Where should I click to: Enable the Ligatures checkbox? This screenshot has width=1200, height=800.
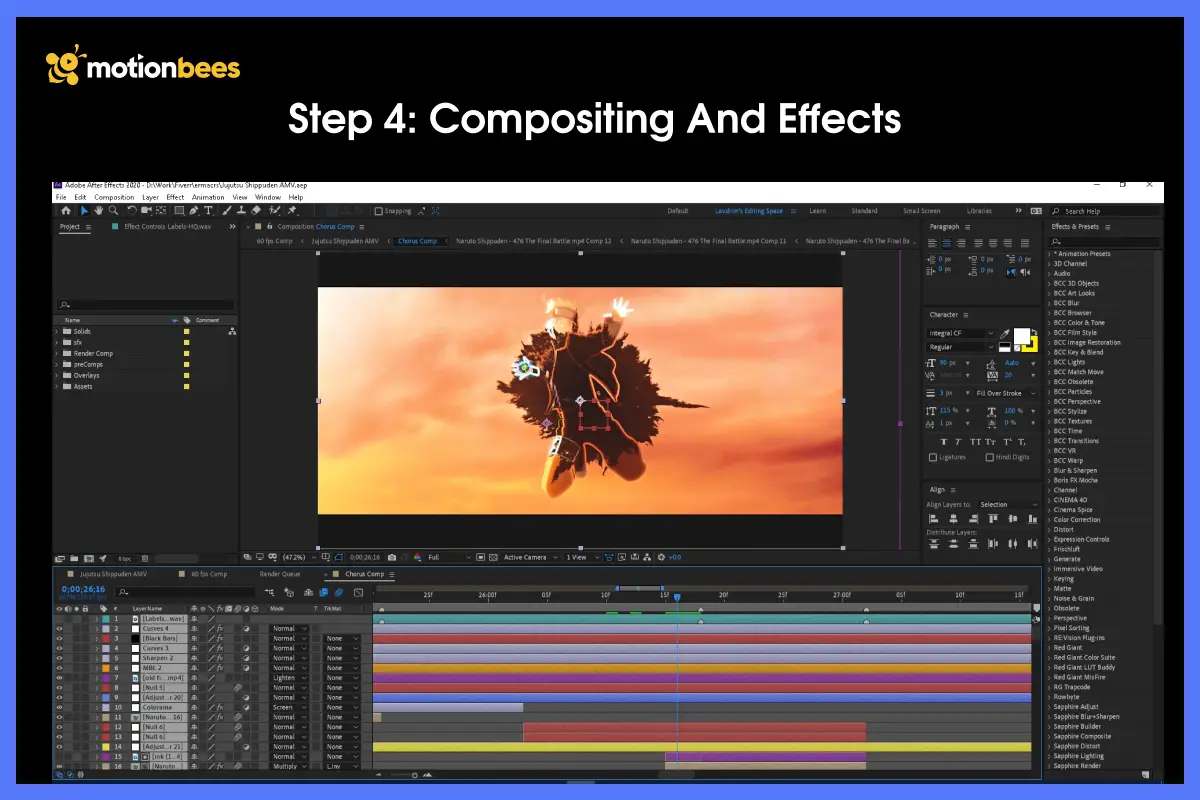933,457
